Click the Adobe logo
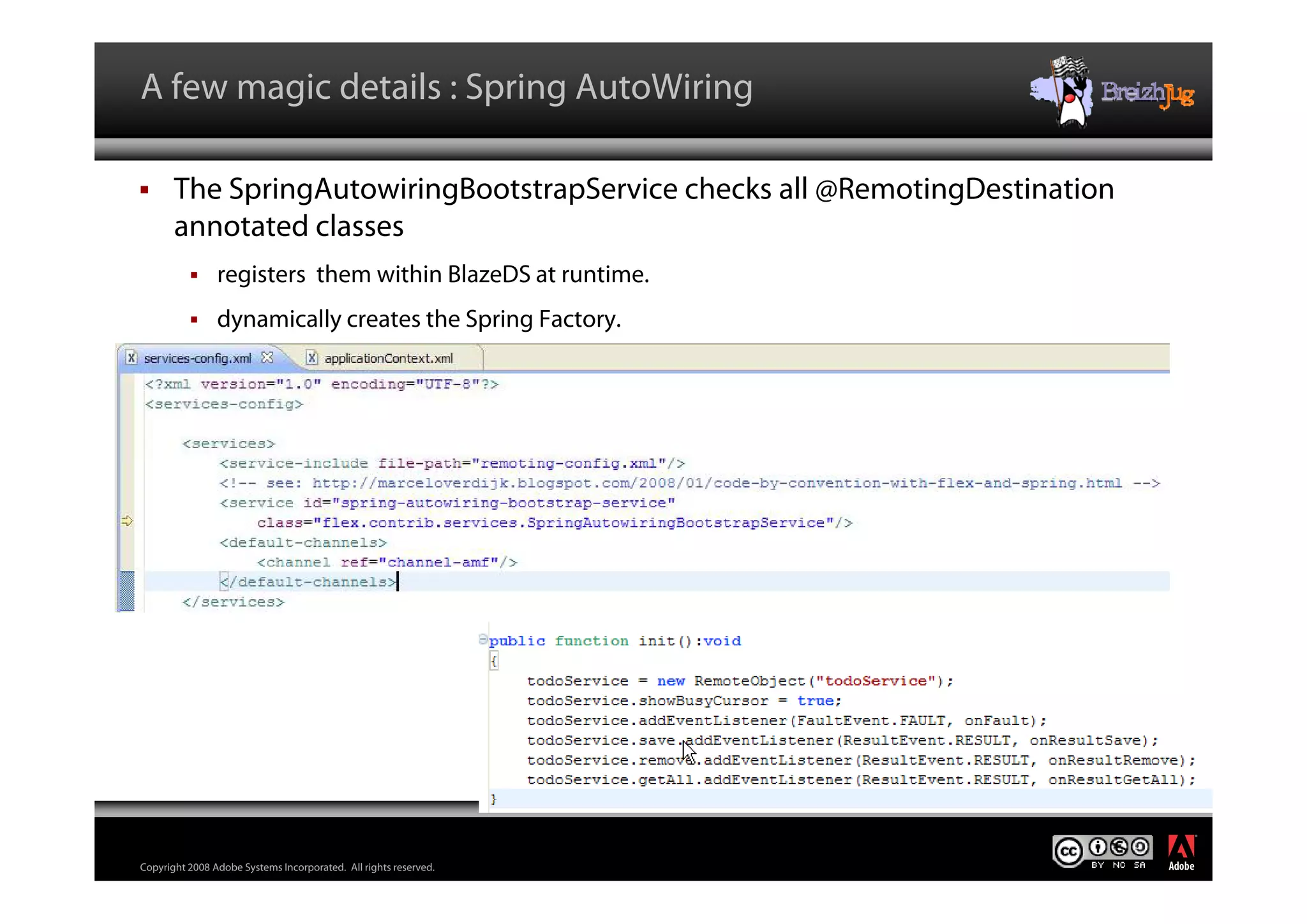Viewport: 1307px width, 924px height. point(1181,853)
